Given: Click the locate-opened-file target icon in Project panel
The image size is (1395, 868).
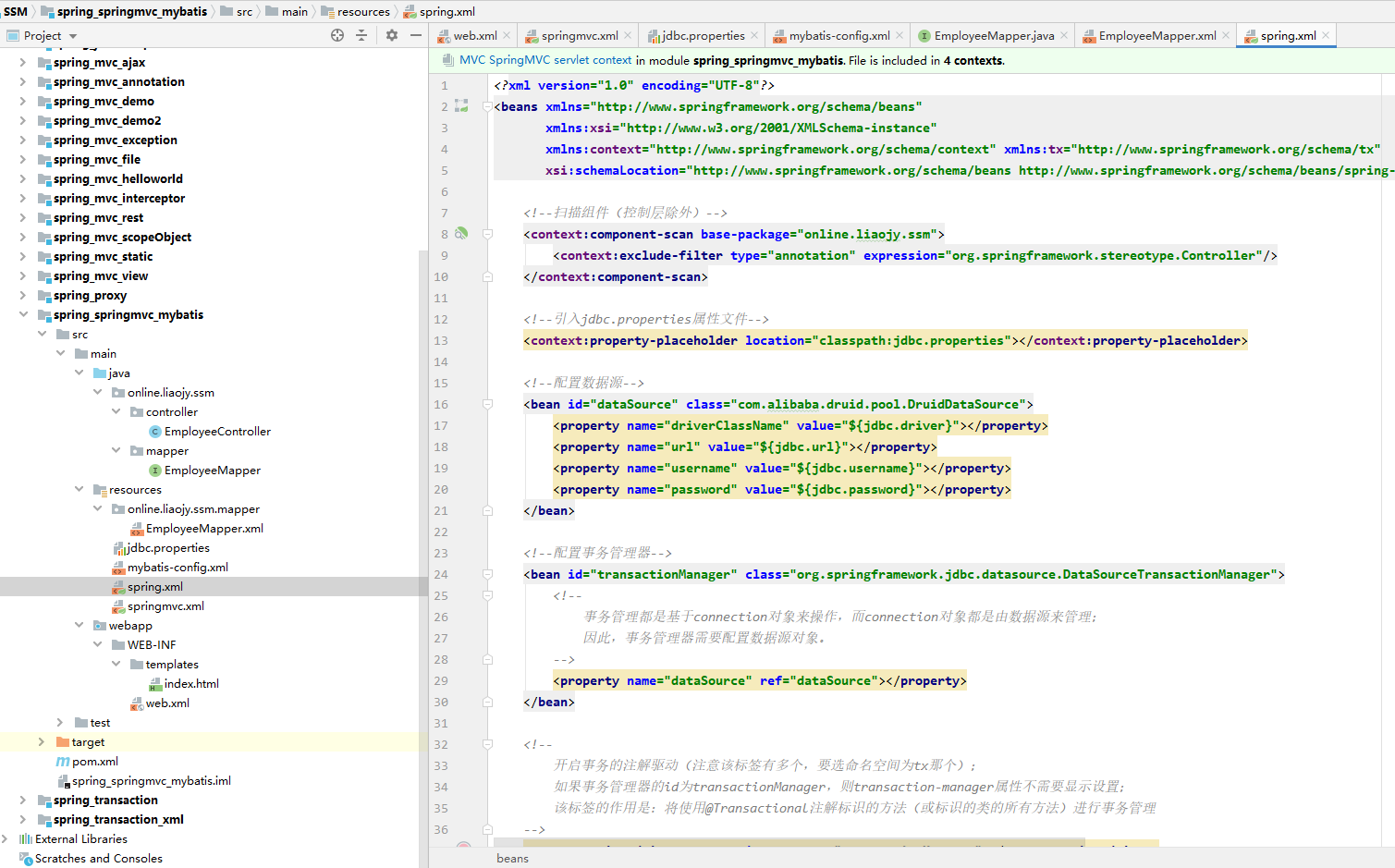Looking at the screenshot, I should click(x=337, y=35).
